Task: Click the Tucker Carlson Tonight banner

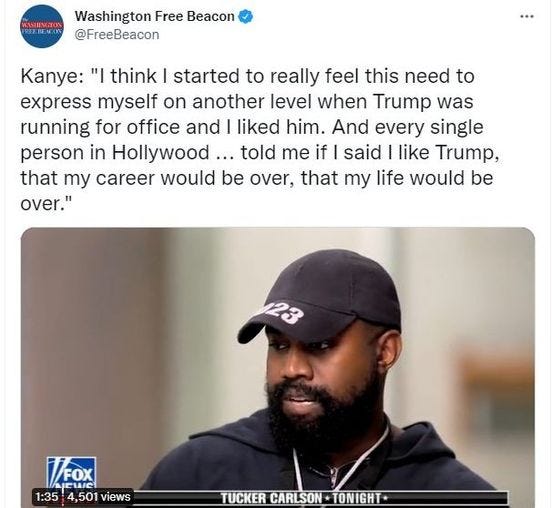Action: pos(303,498)
